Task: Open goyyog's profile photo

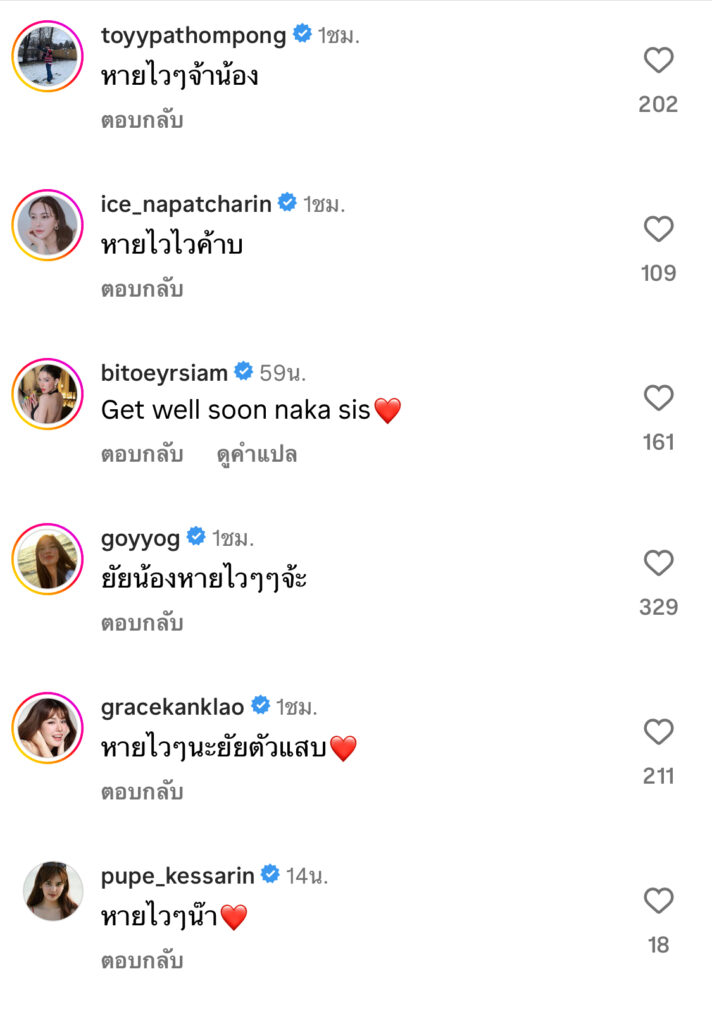Action: (x=47, y=559)
